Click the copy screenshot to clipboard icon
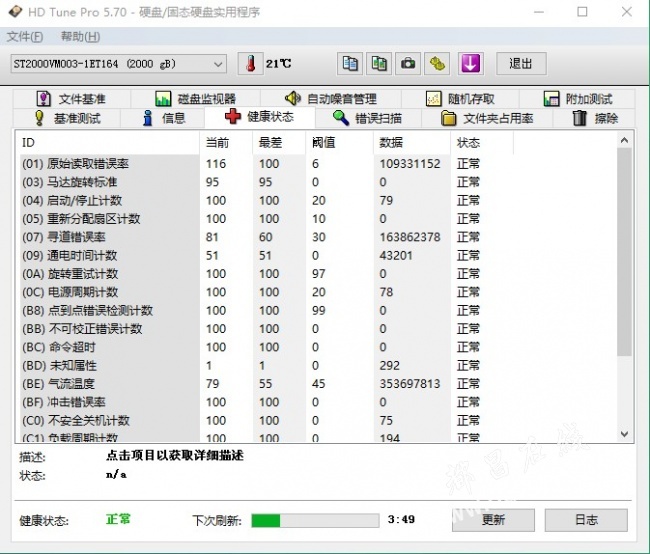Screen dimensions: 650x554 [x=379, y=64]
